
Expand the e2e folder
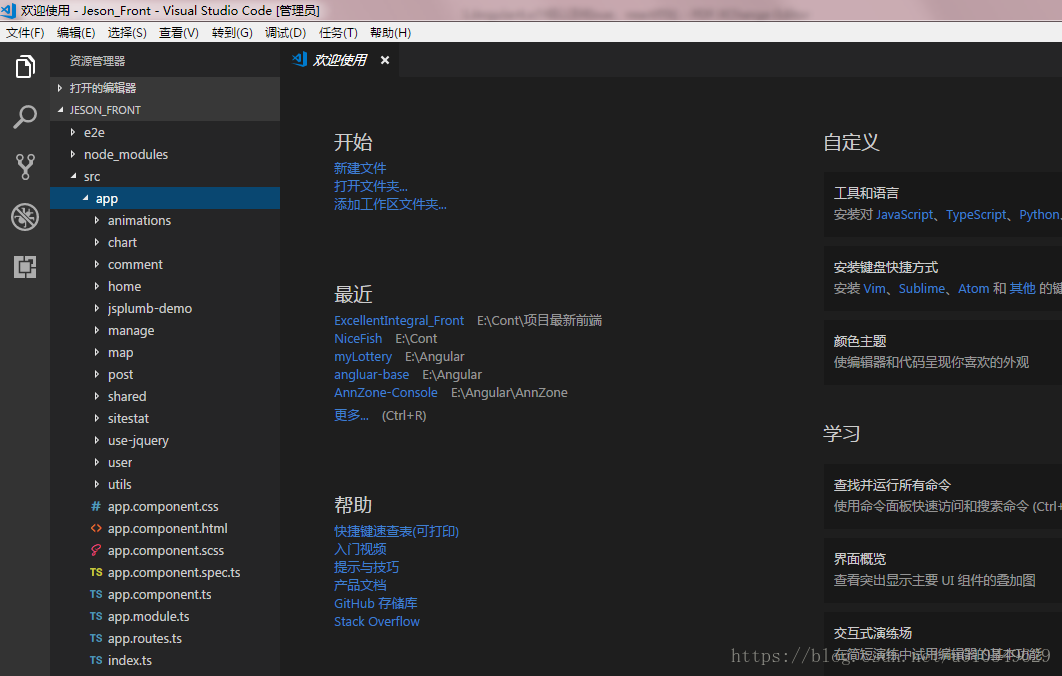pos(72,132)
